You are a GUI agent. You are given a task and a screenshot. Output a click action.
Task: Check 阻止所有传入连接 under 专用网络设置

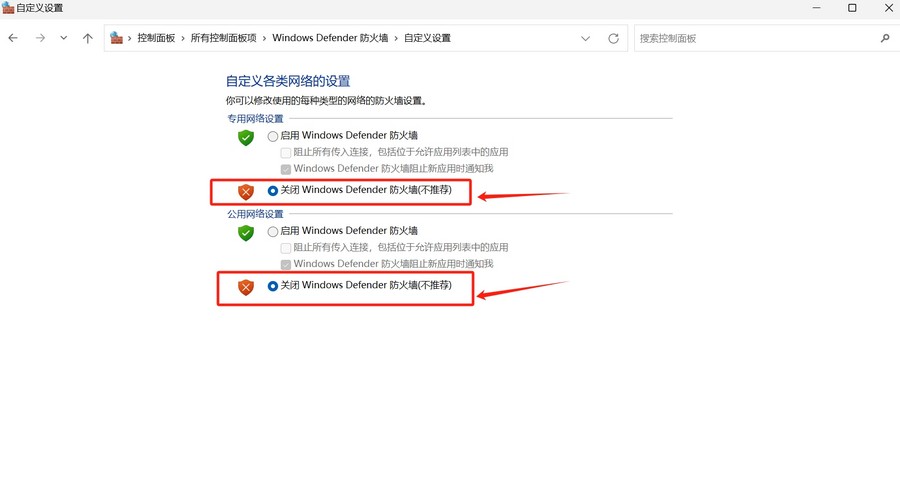pos(285,153)
